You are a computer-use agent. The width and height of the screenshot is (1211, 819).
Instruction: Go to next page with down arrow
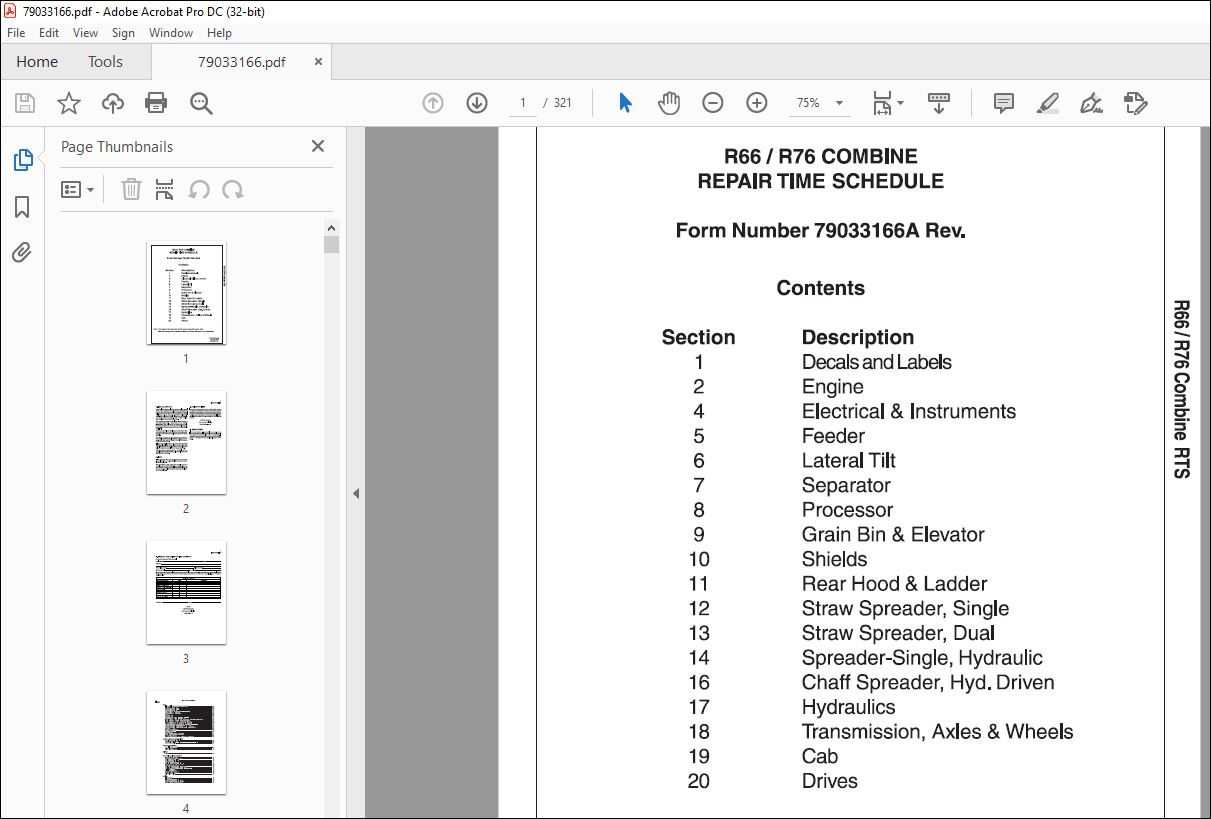[477, 103]
